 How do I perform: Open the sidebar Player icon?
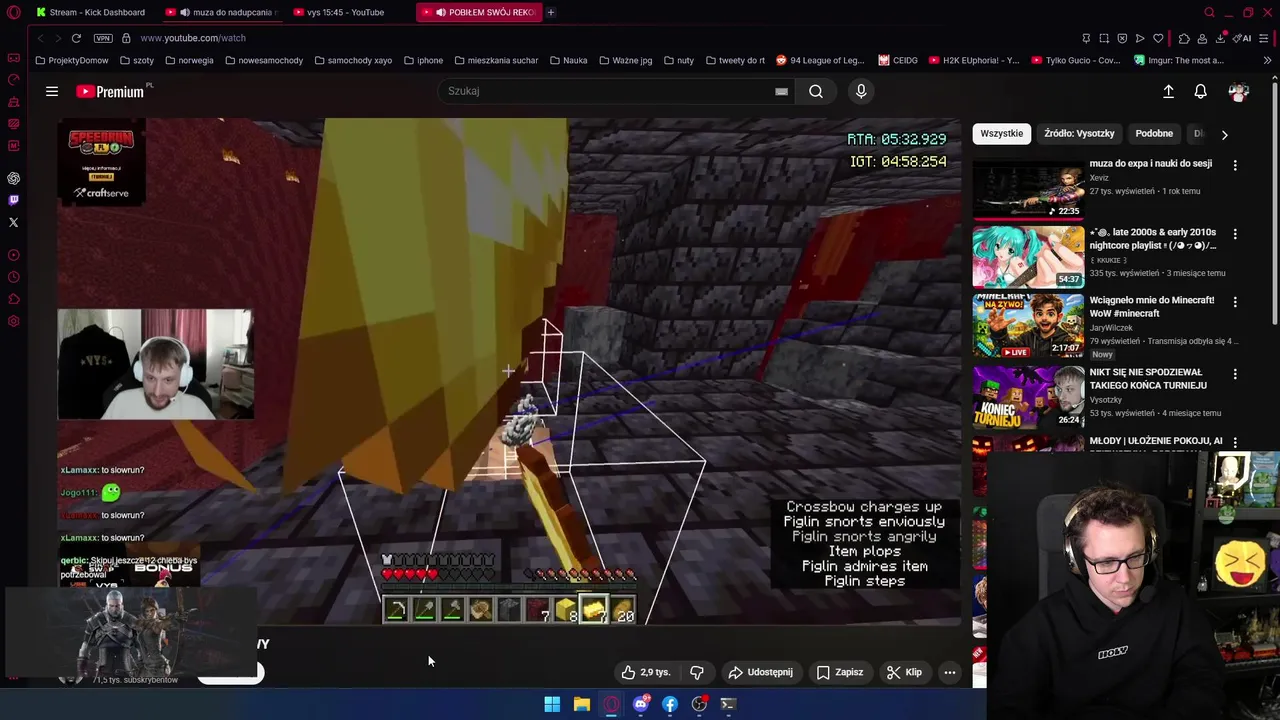point(13,255)
